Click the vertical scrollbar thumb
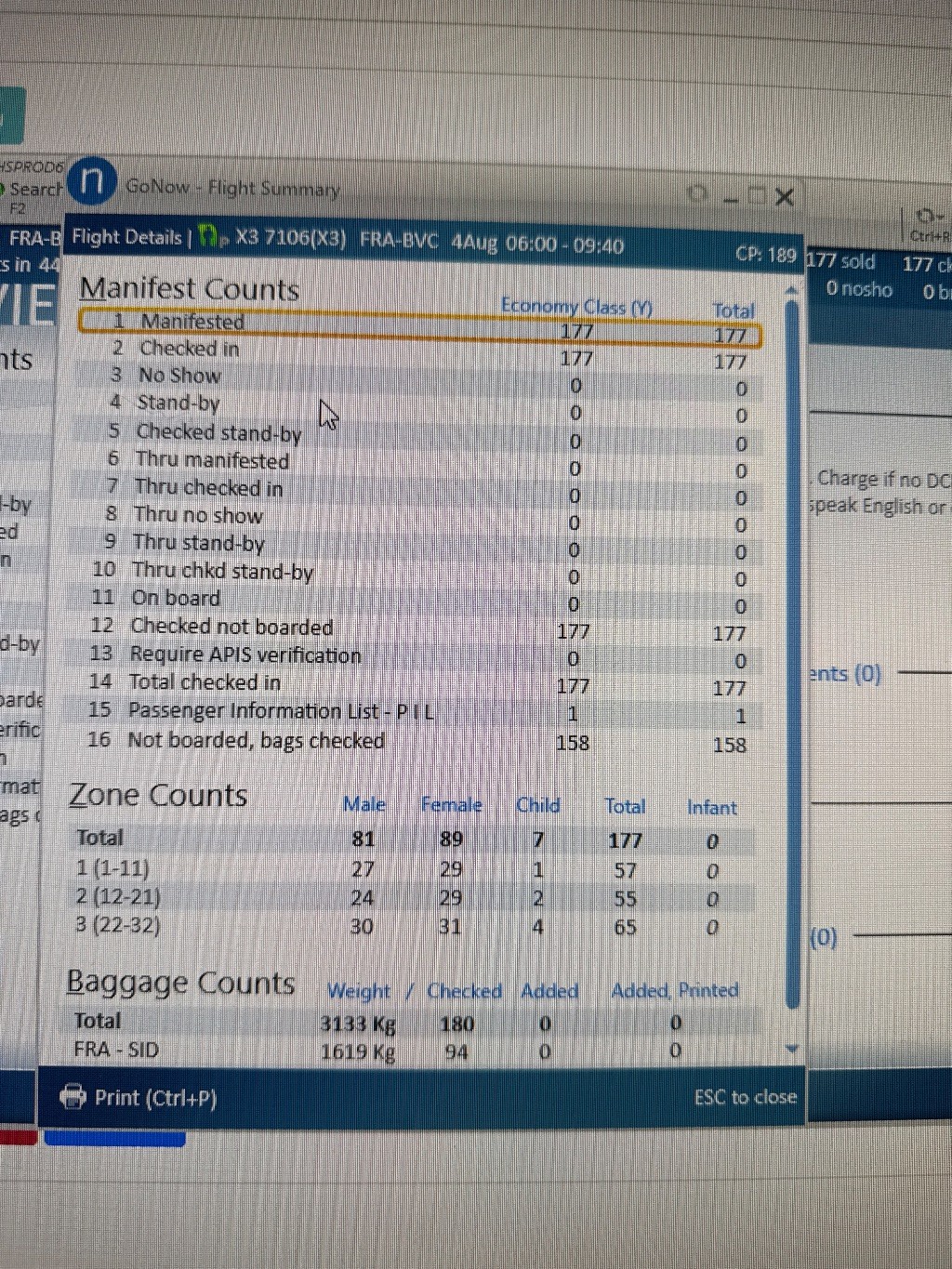 point(792,651)
